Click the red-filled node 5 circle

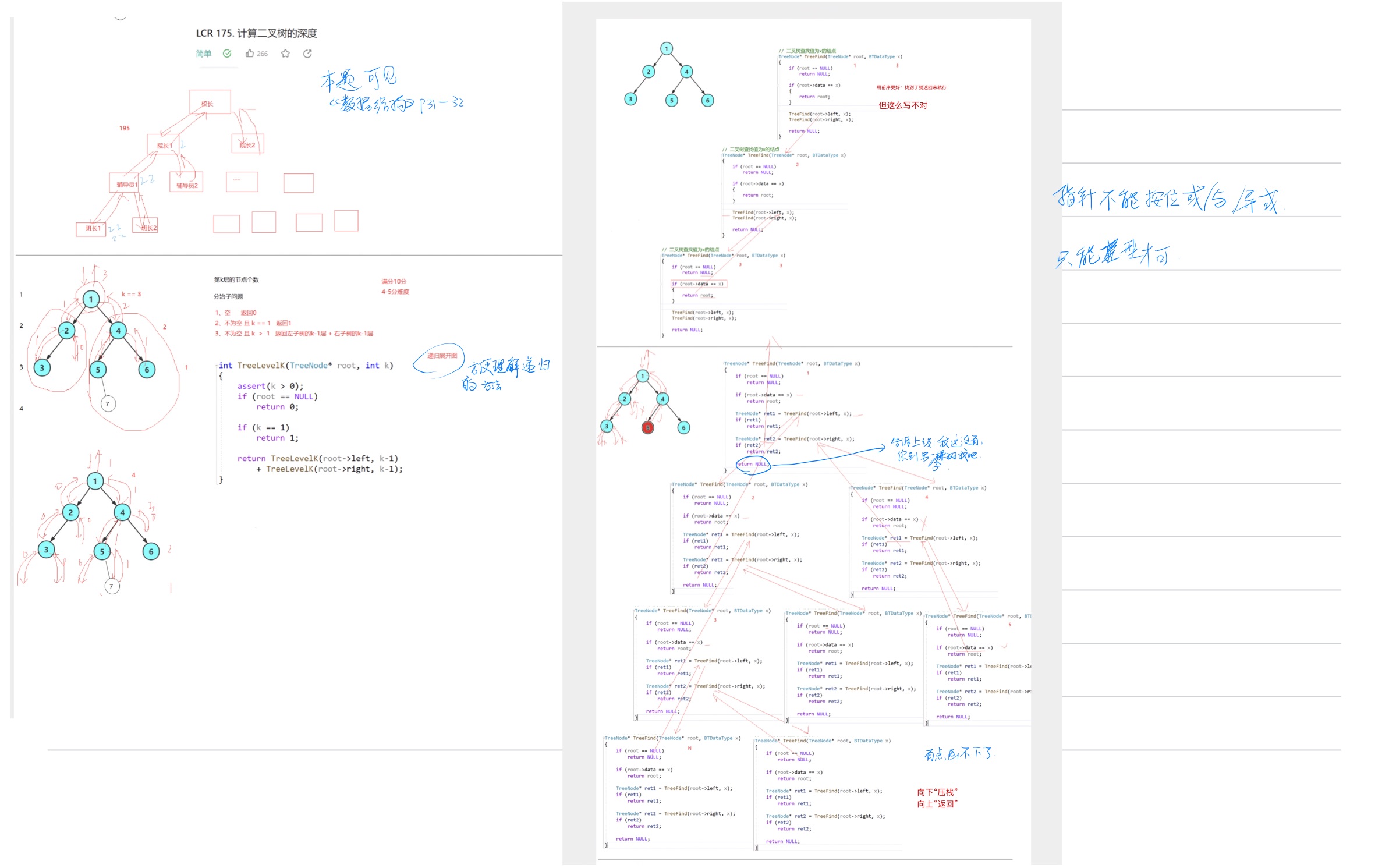tap(647, 428)
